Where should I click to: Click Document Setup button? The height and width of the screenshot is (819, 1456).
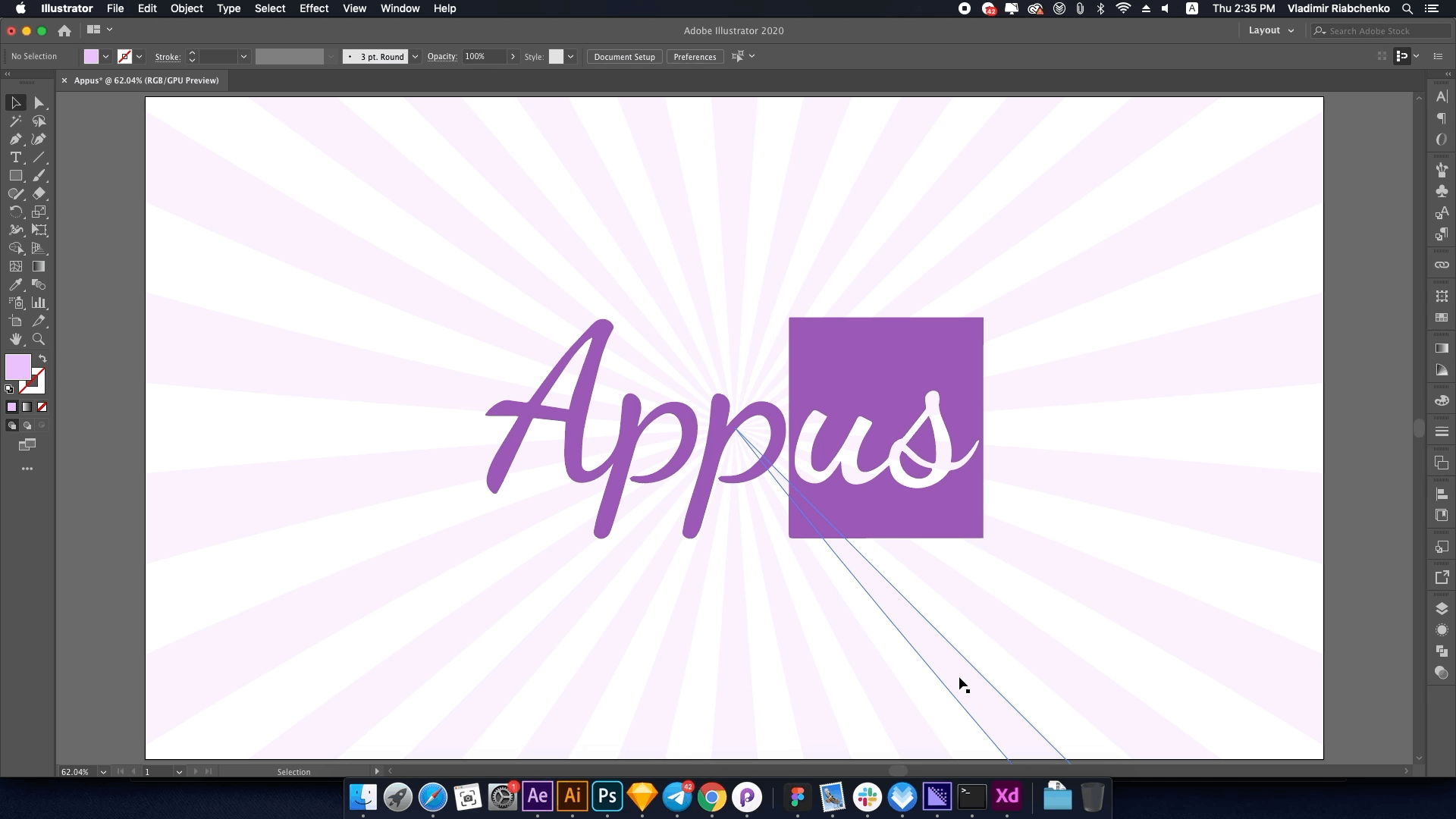tap(624, 56)
